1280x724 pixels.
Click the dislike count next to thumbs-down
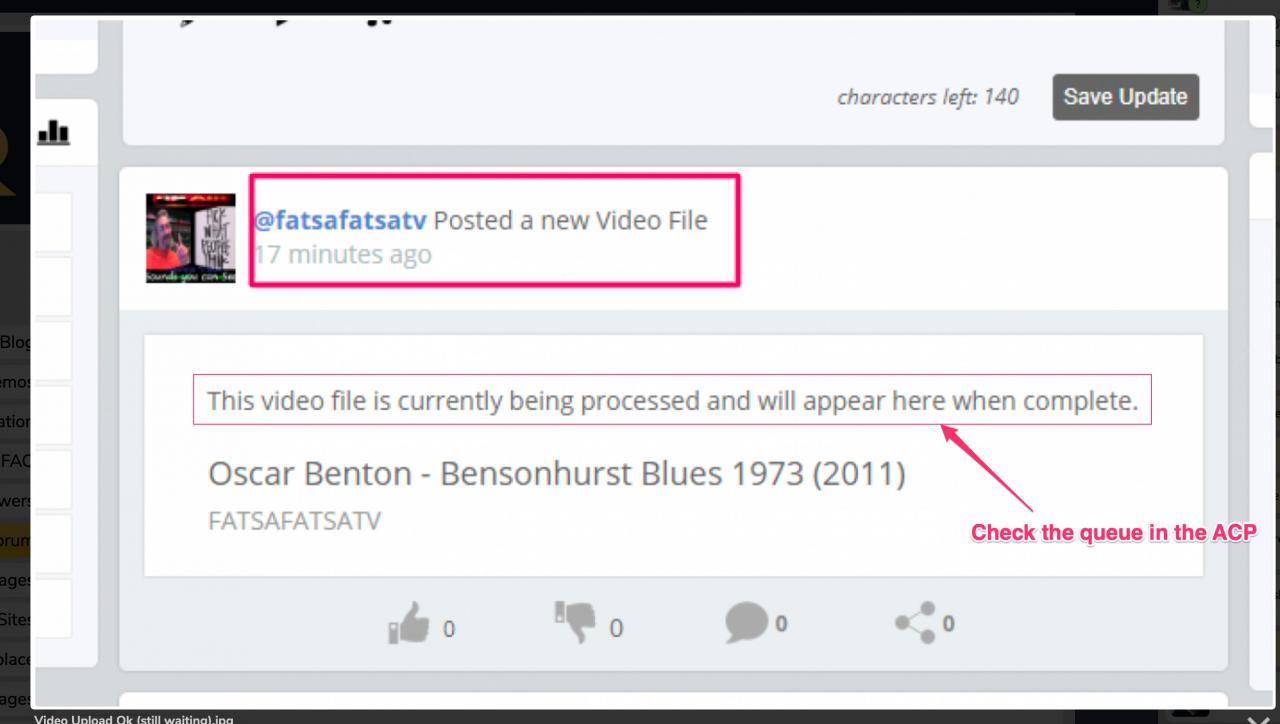[x=616, y=629]
